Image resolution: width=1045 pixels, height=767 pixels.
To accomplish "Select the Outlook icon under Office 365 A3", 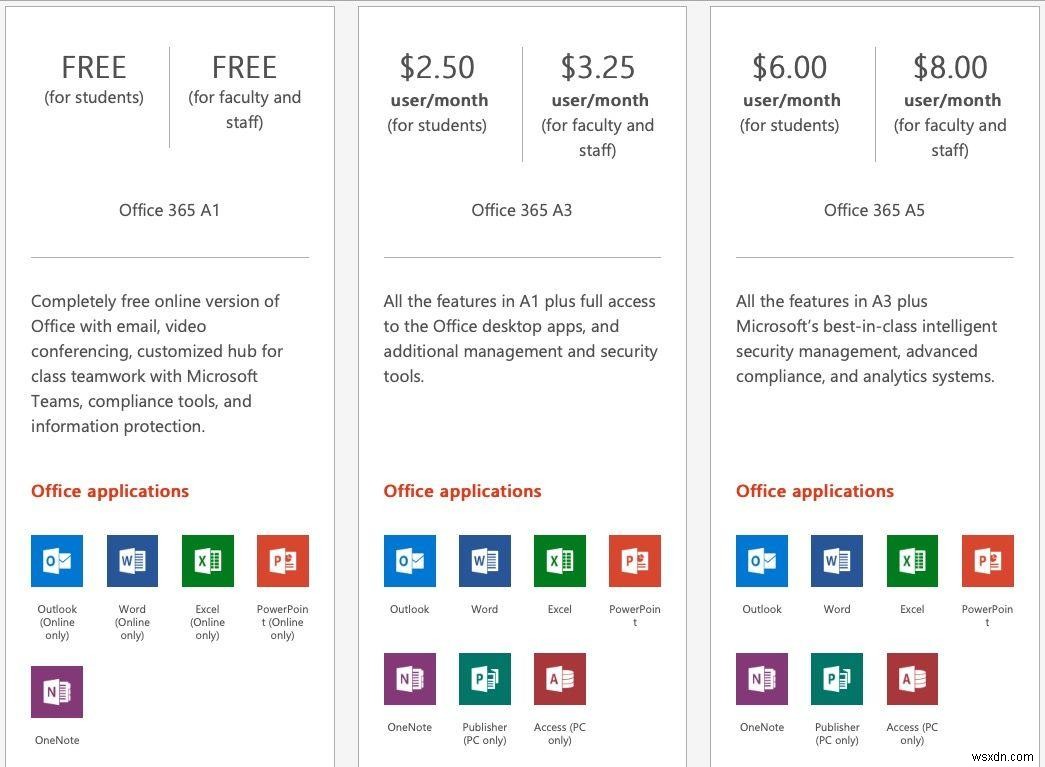I will 410,560.
